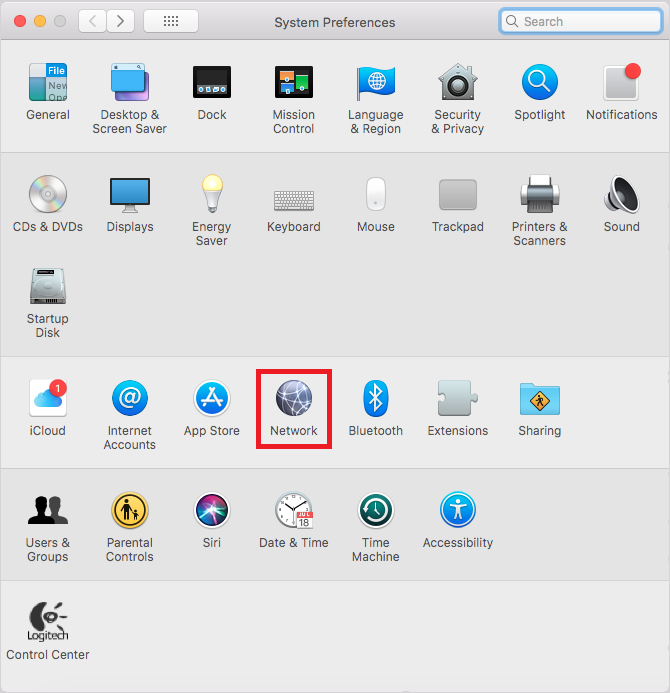Focus the Search field
Viewport: 670px width, 693px height.
pyautogui.click(x=581, y=21)
